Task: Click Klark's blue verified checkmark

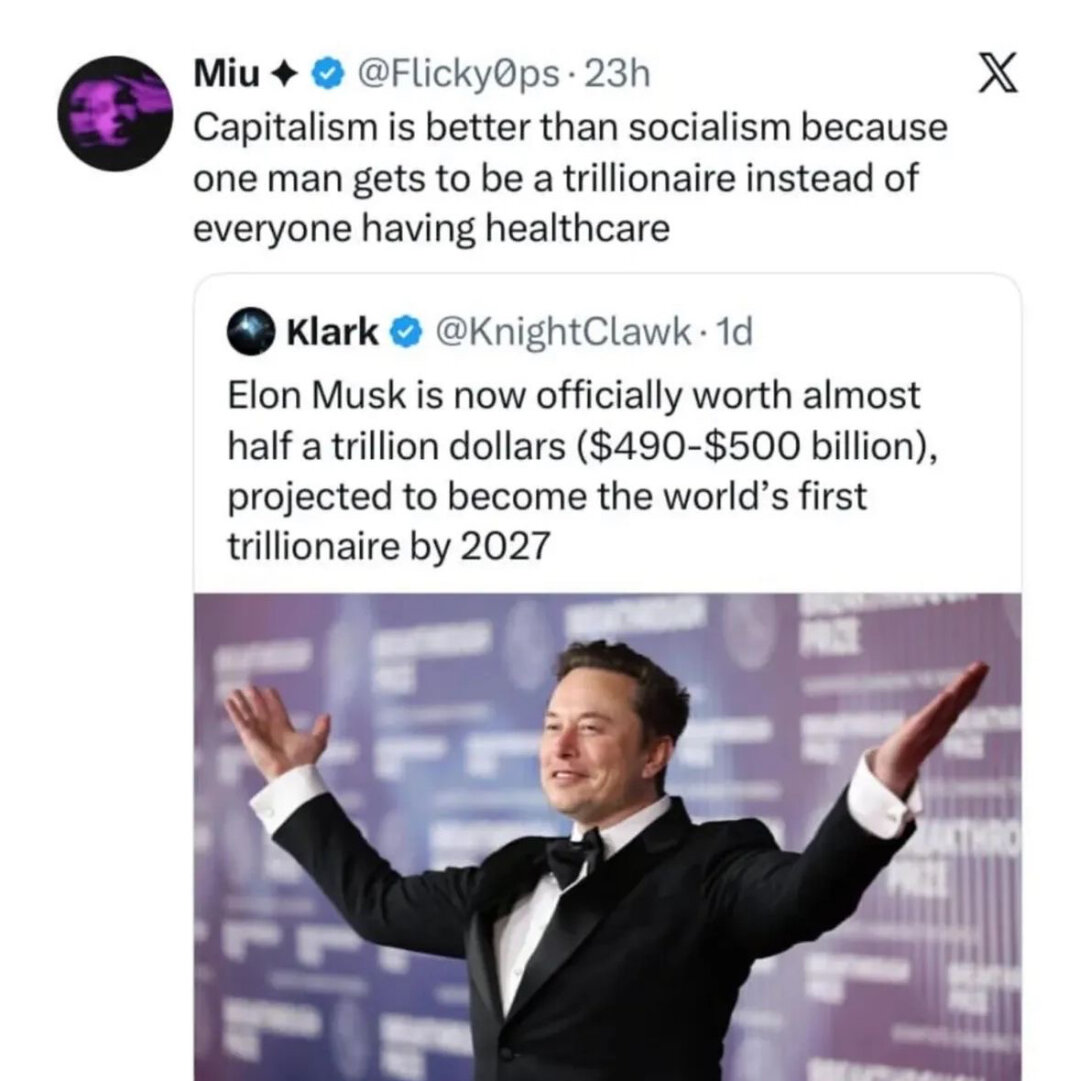Action: [403, 331]
